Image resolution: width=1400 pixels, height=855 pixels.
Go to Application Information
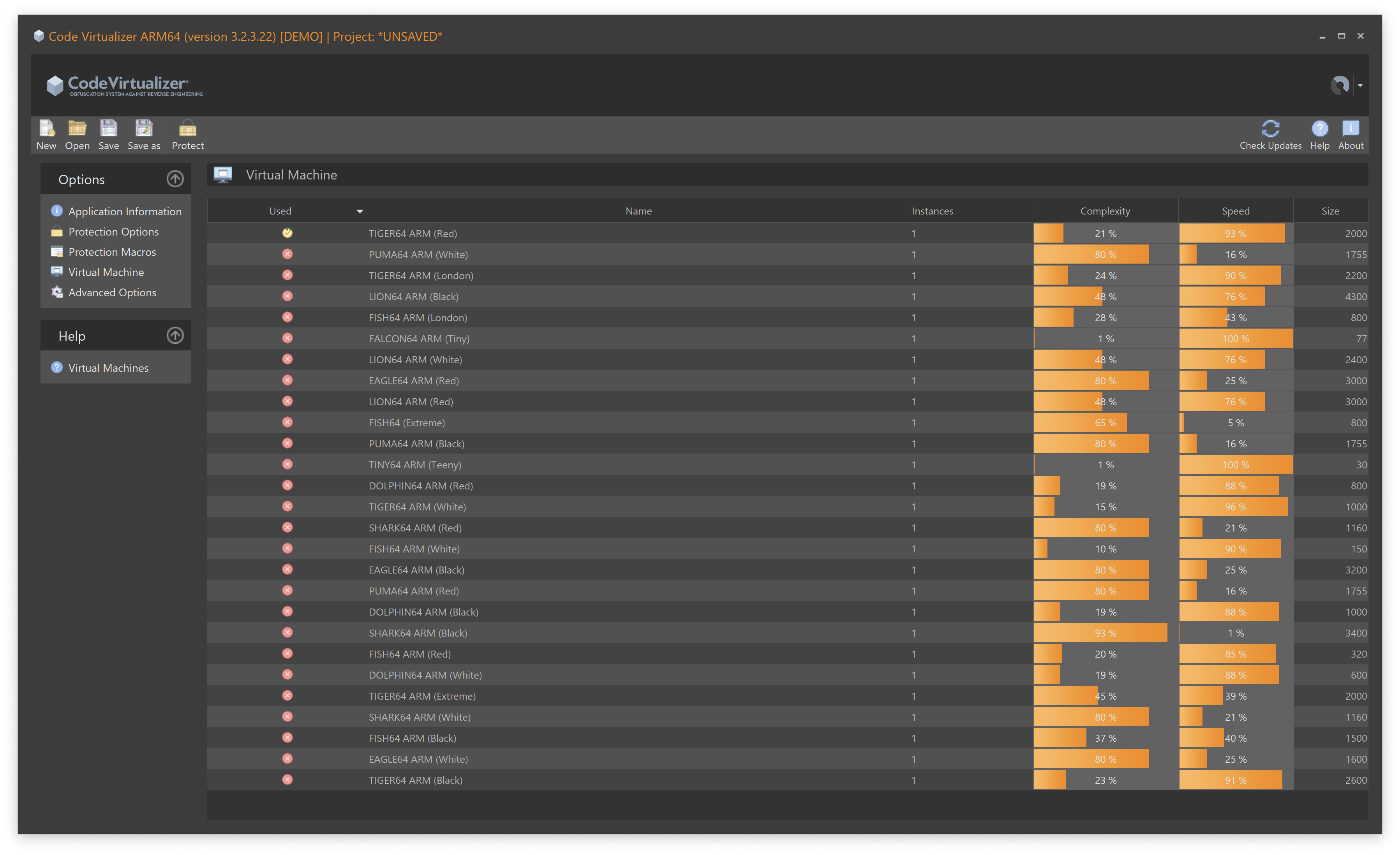point(125,212)
